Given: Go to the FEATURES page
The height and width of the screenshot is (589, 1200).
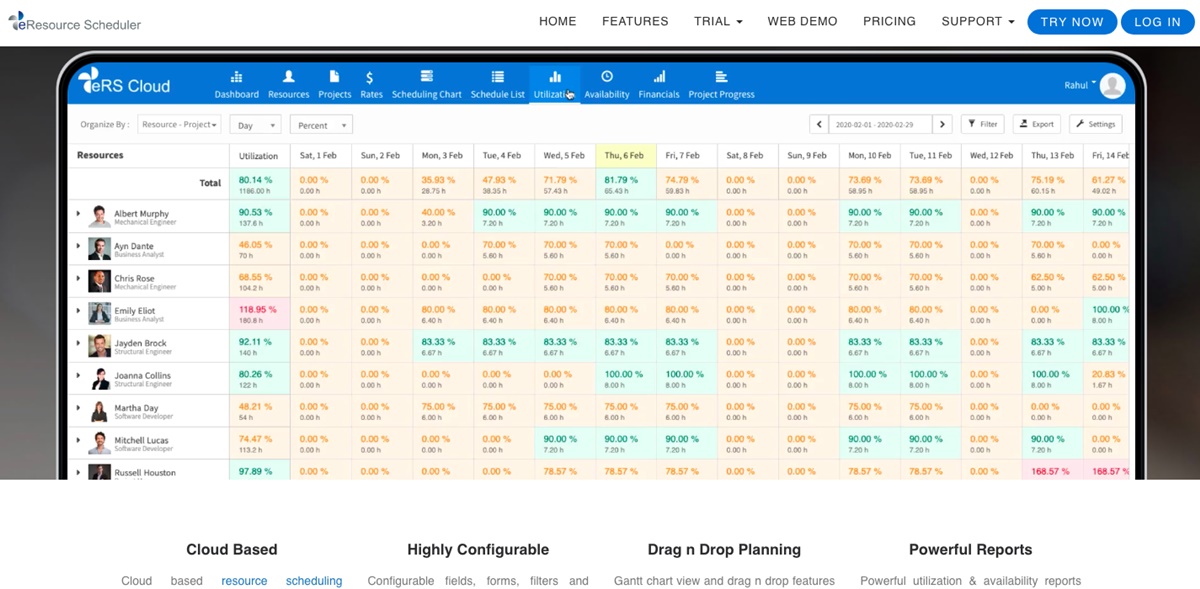Looking at the screenshot, I should 635,21.
